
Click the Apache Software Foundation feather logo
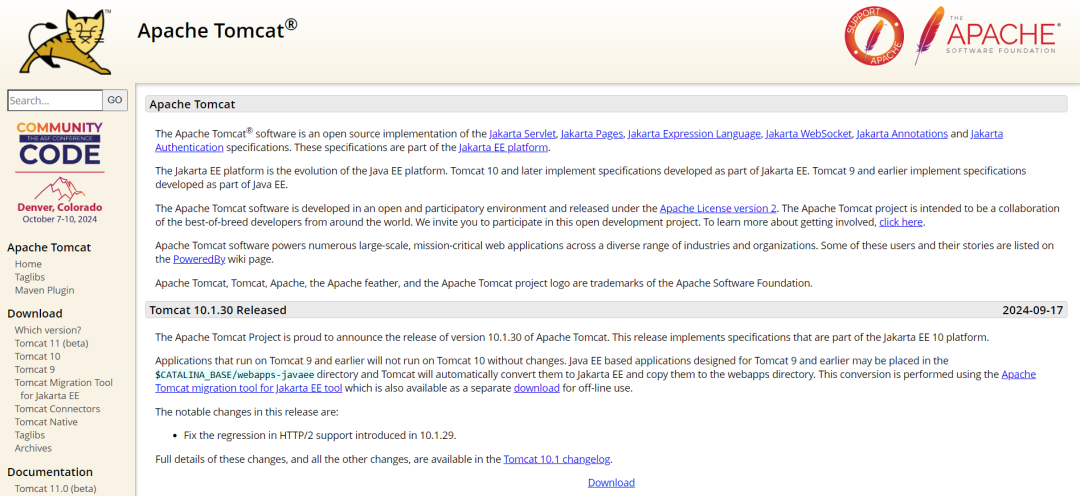pyautogui.click(x=986, y=36)
